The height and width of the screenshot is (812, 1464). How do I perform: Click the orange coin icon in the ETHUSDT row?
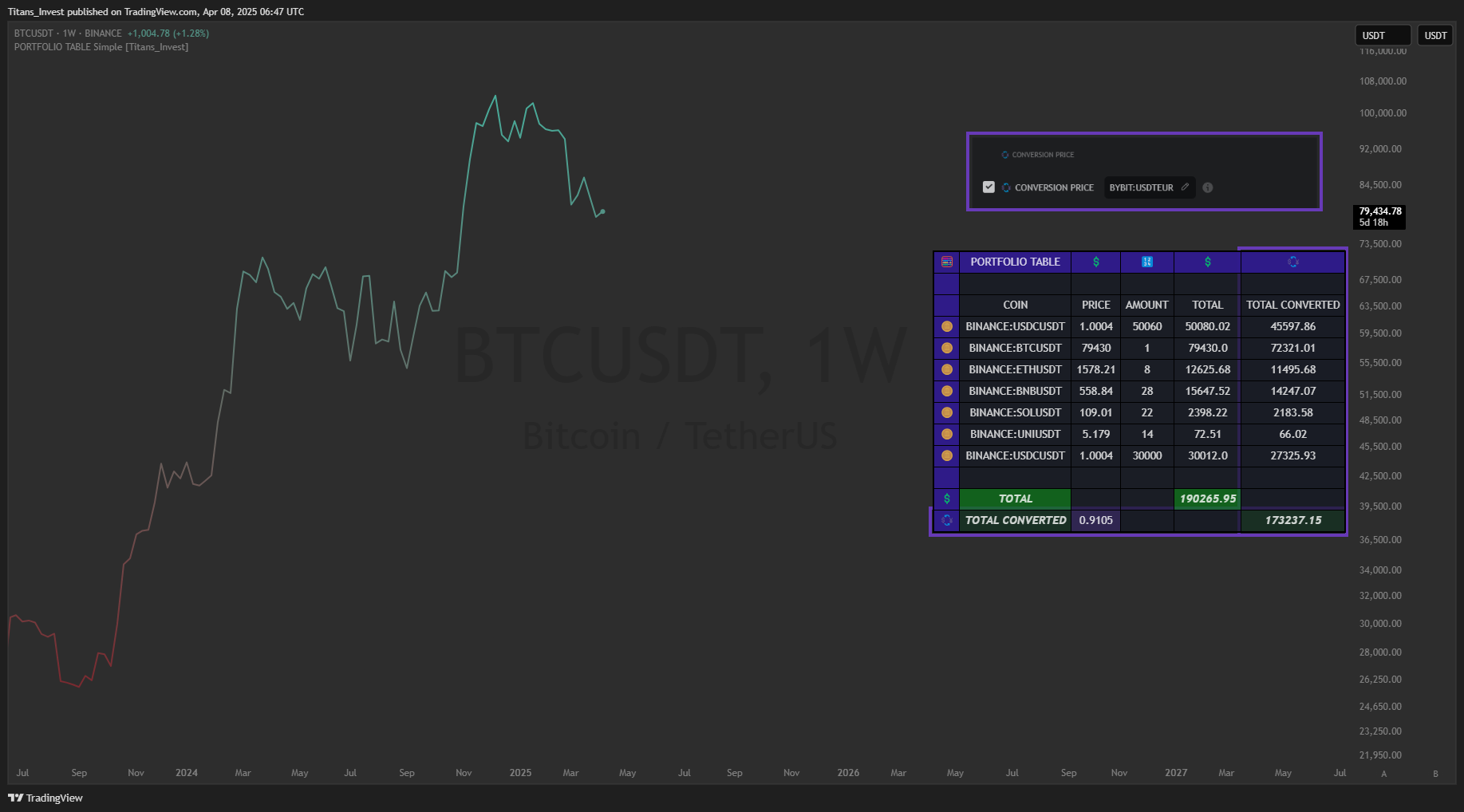947,369
